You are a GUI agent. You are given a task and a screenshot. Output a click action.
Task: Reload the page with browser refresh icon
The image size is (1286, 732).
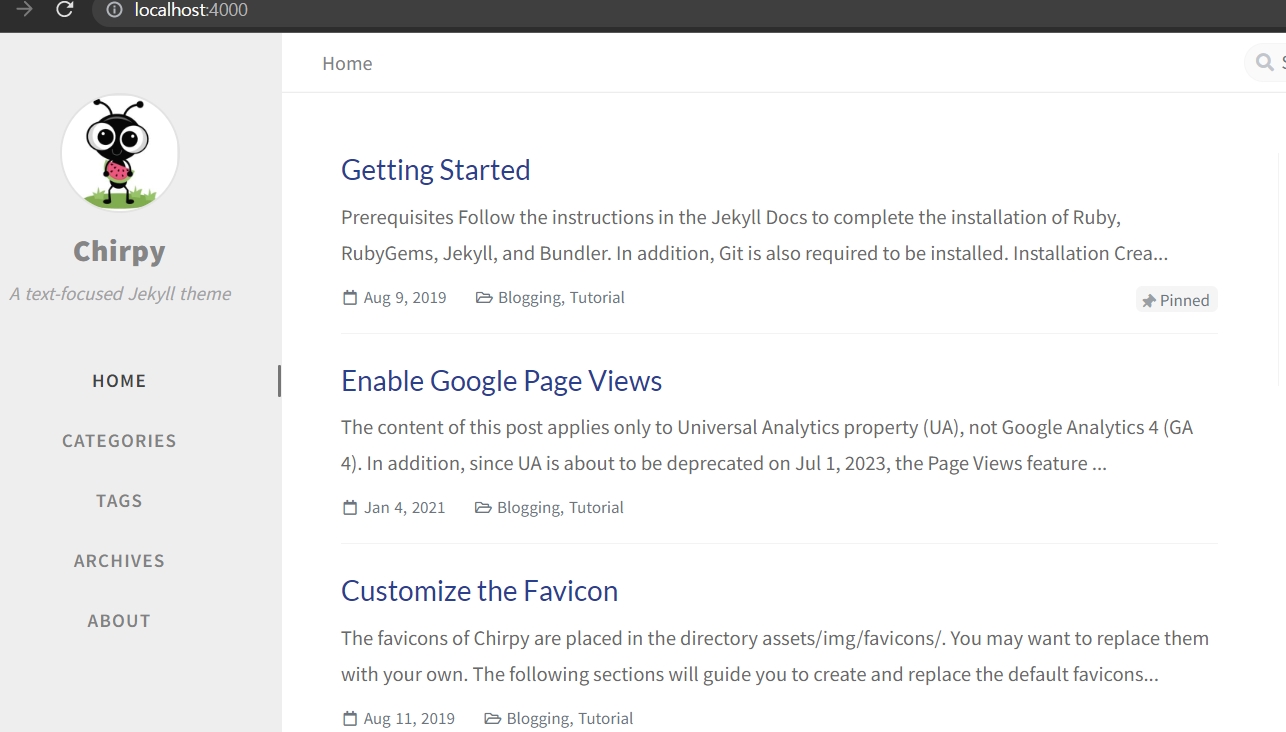coord(65,10)
